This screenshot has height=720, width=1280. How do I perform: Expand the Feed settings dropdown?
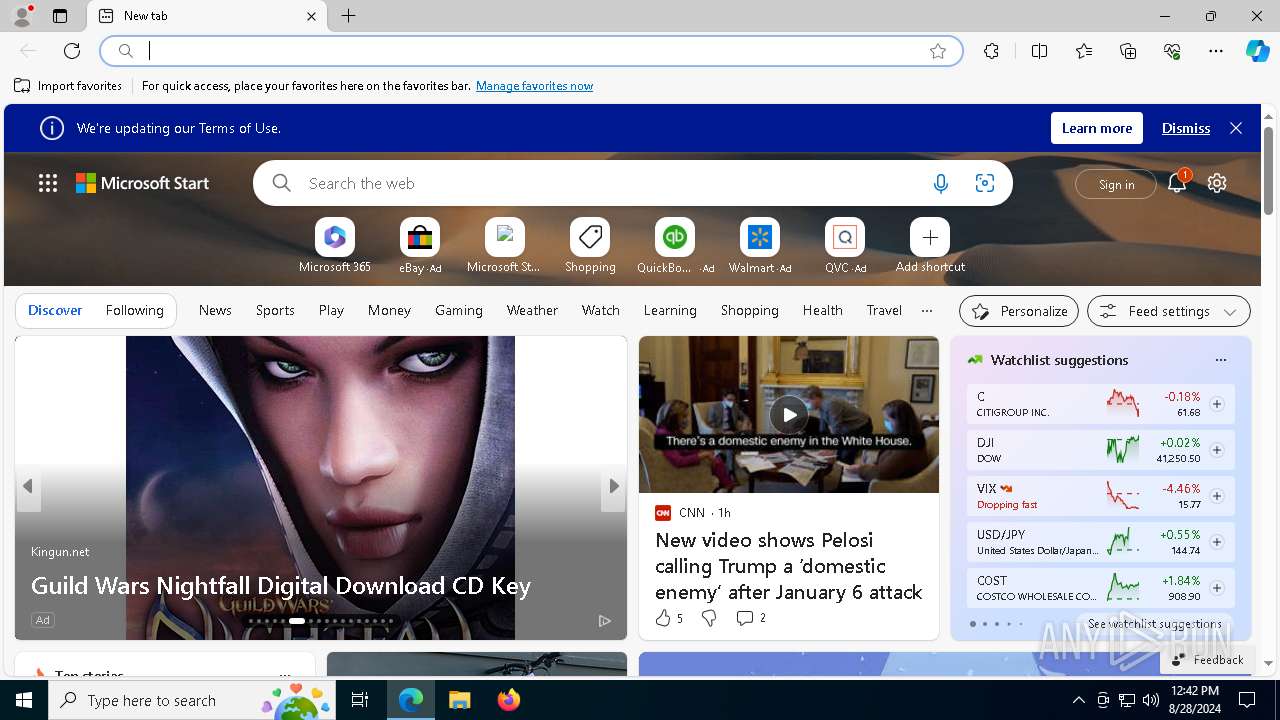[1168, 311]
